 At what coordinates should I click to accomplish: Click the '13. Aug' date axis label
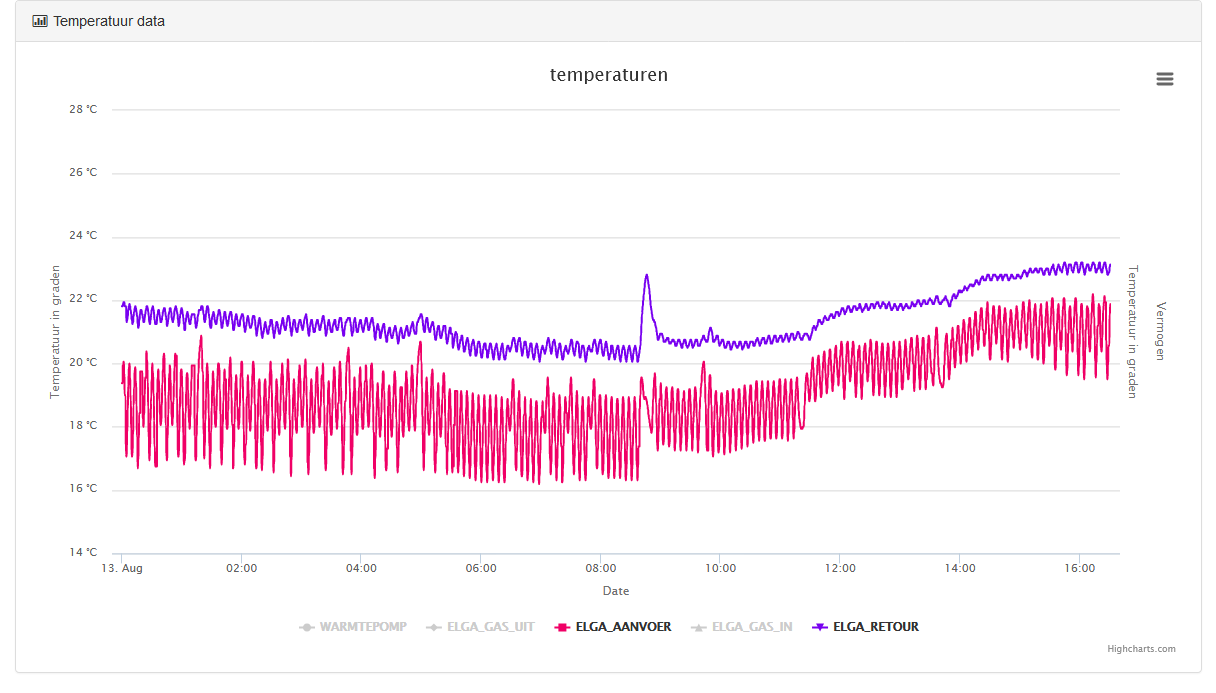point(122,568)
